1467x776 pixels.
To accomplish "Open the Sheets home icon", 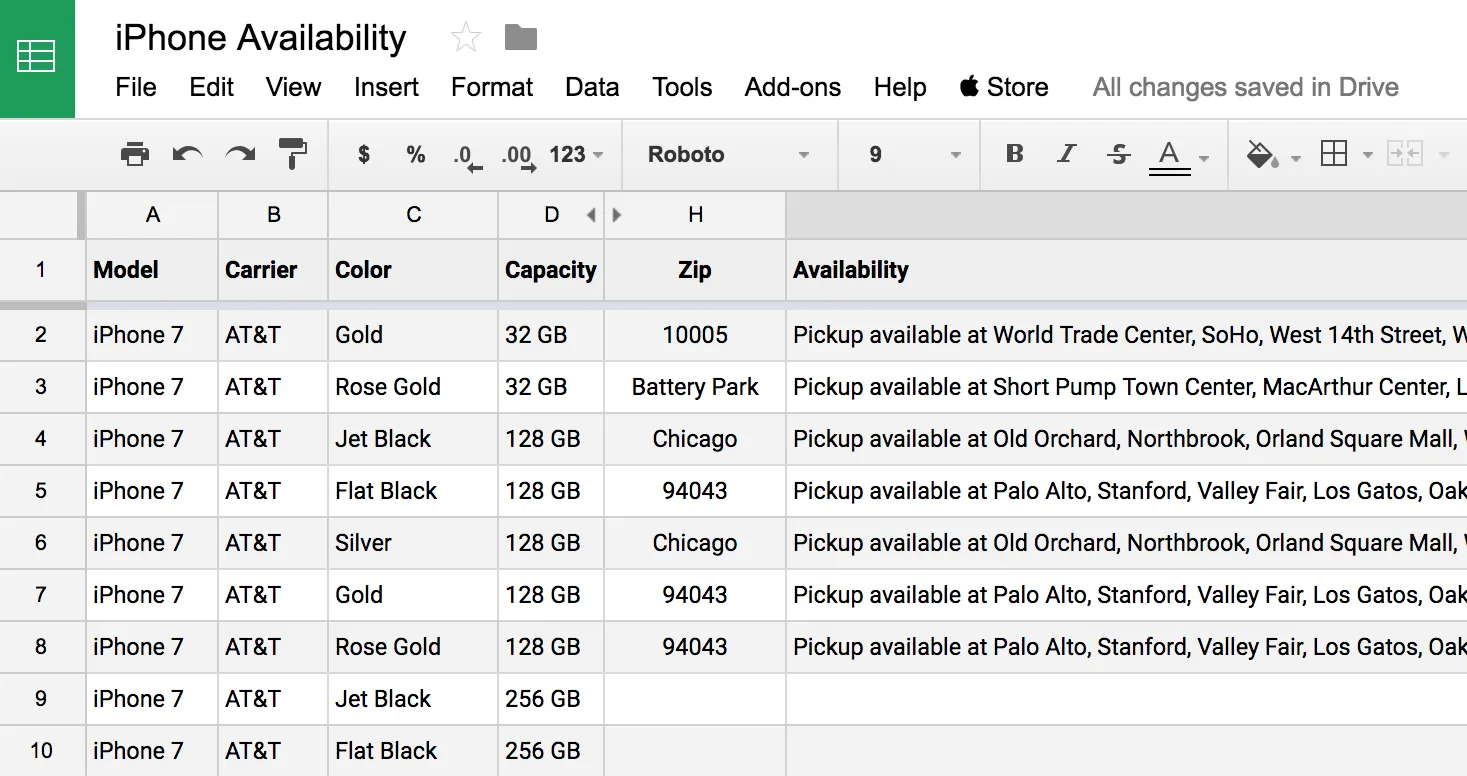I will 37,58.
